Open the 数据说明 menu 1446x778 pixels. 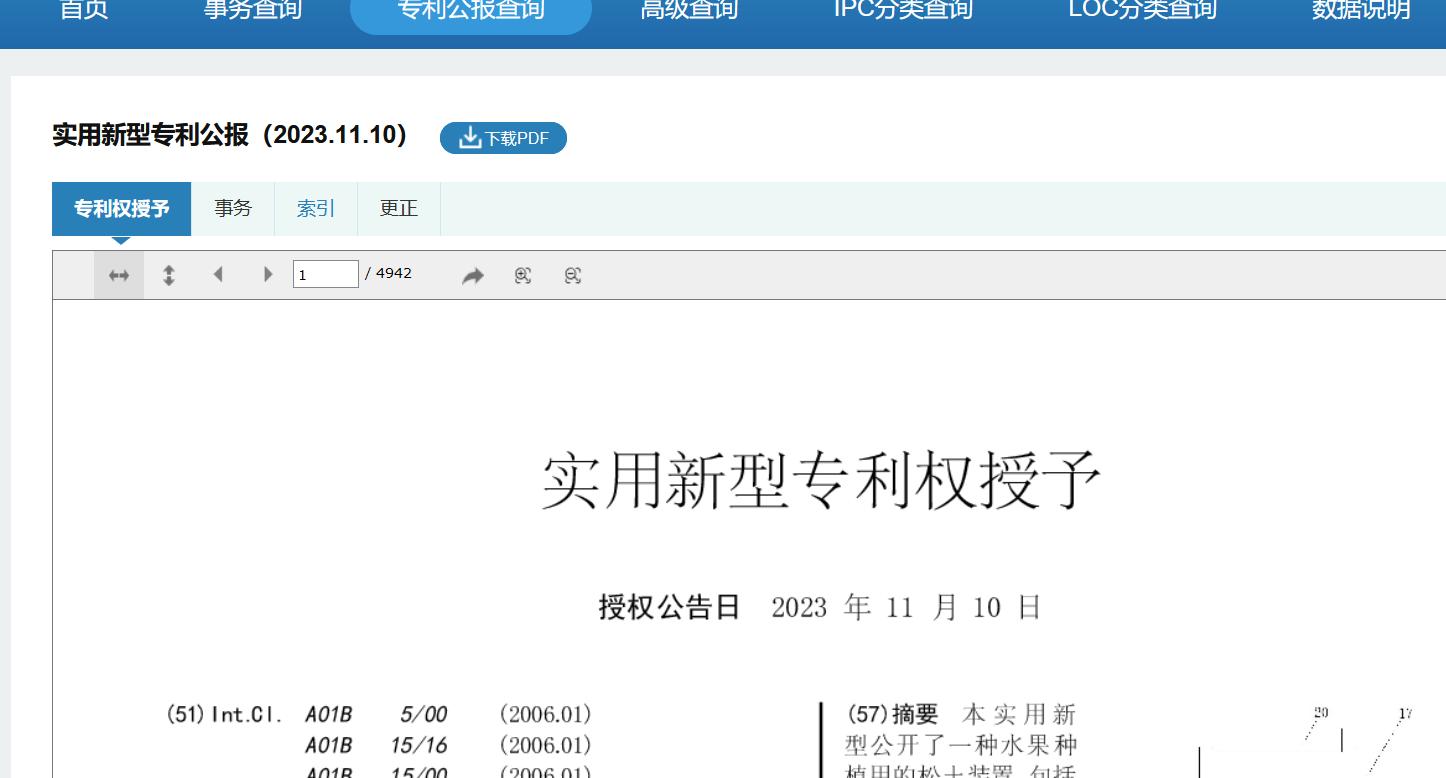click(1358, 10)
